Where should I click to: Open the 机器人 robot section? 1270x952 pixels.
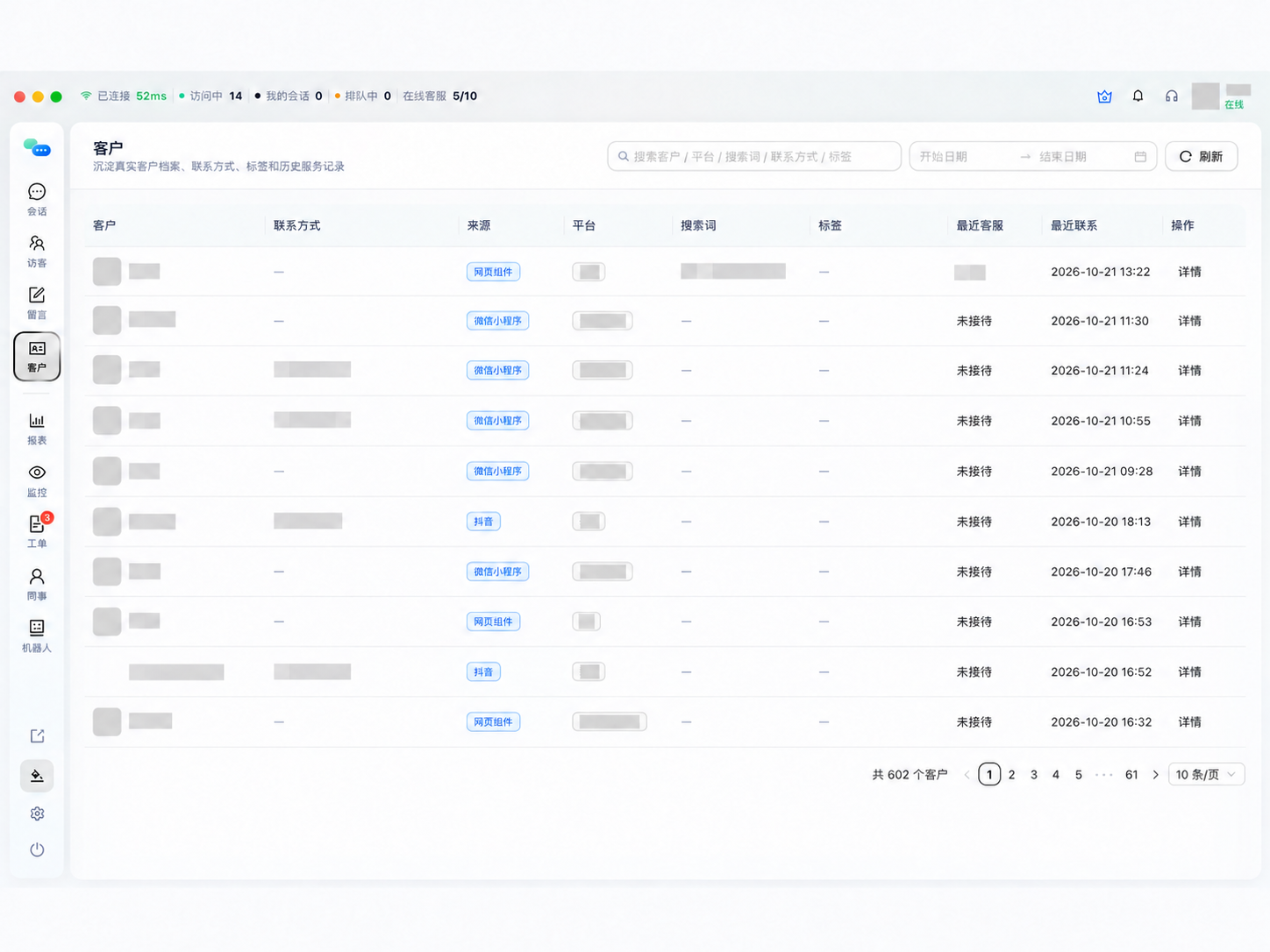coord(37,636)
